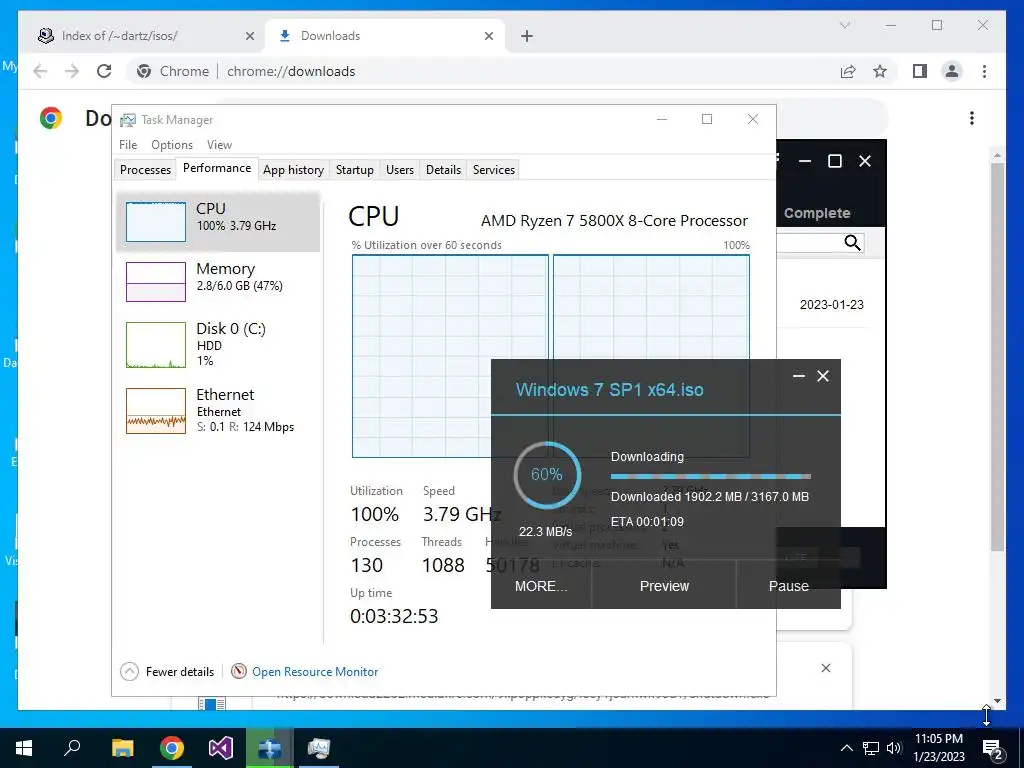Screen dimensions: 1024x768
Task: Close the Downloads tab
Action: (488, 36)
